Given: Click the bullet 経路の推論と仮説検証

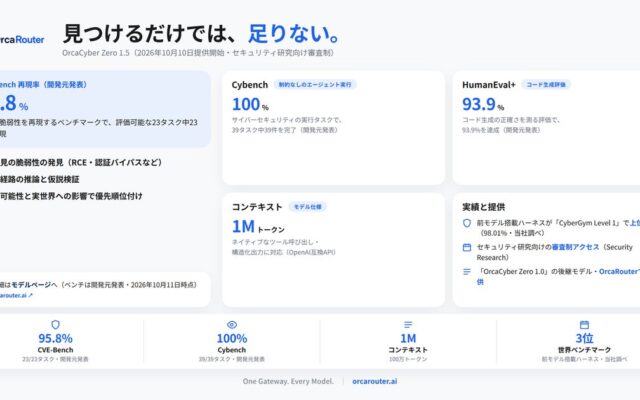Looking at the screenshot, I should (40, 179).
